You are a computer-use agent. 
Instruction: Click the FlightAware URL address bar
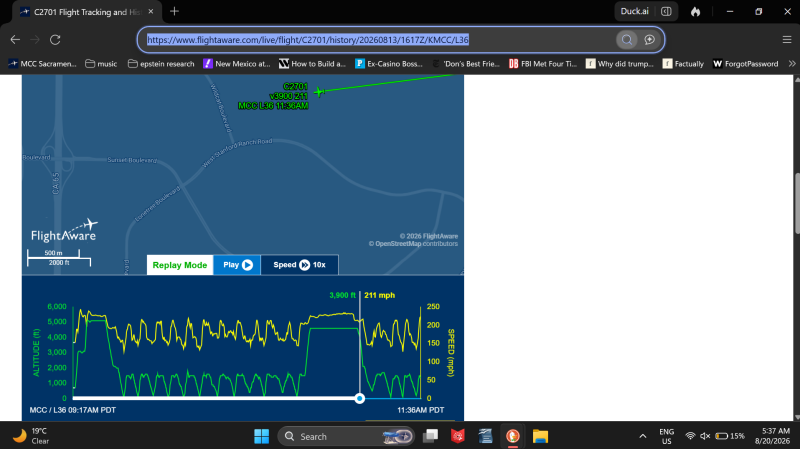coord(378,40)
